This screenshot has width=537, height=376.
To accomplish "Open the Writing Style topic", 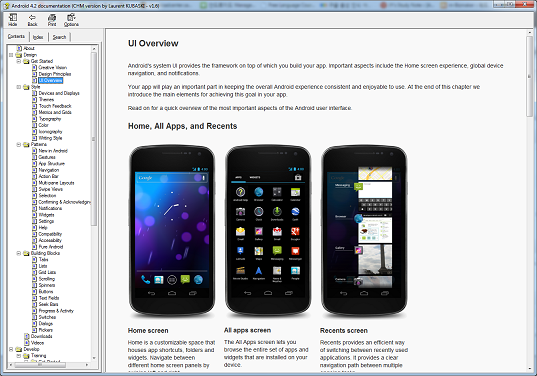I will [50, 138].
